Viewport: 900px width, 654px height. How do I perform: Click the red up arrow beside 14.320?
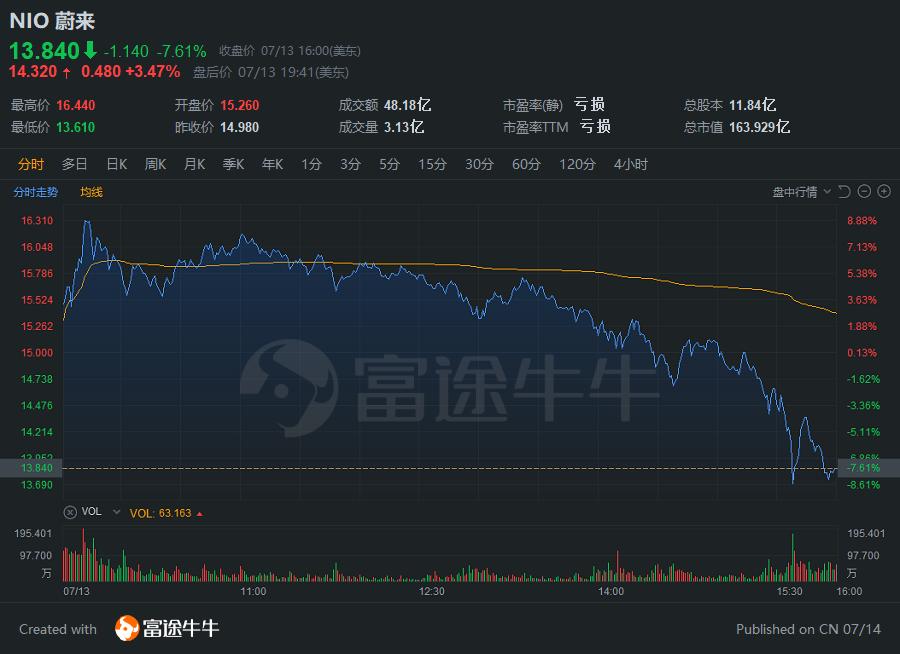(67, 72)
